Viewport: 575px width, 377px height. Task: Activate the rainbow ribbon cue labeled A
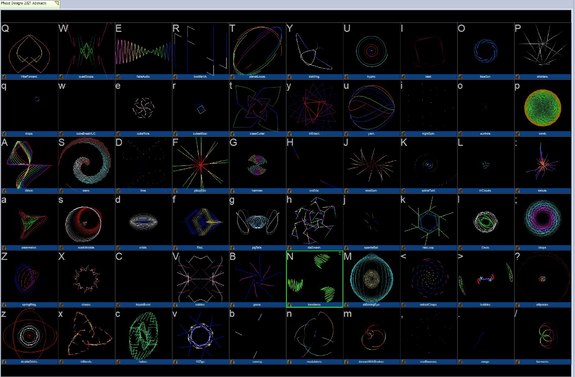[x=29, y=163]
